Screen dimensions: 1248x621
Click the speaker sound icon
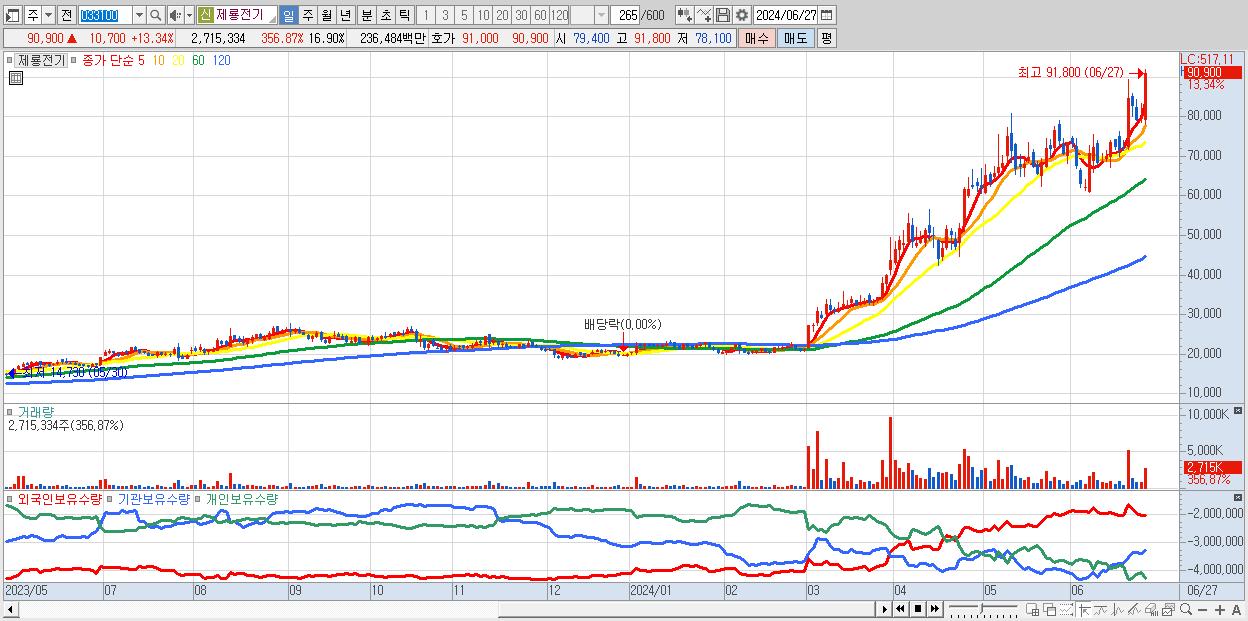[x=174, y=15]
